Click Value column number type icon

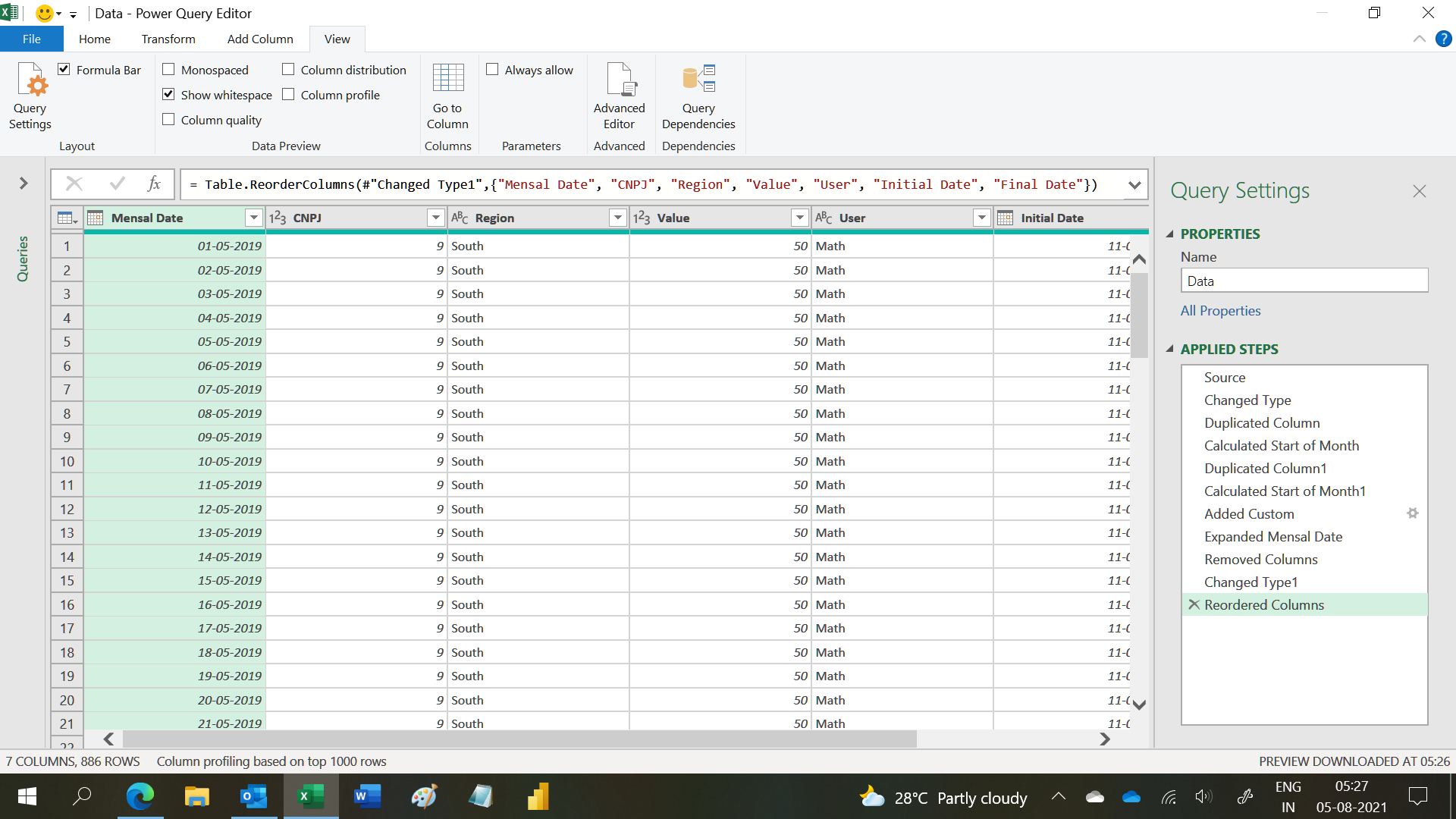coord(642,218)
